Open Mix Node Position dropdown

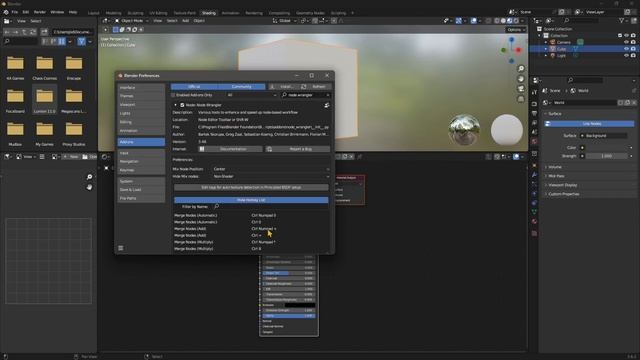tap(271, 169)
